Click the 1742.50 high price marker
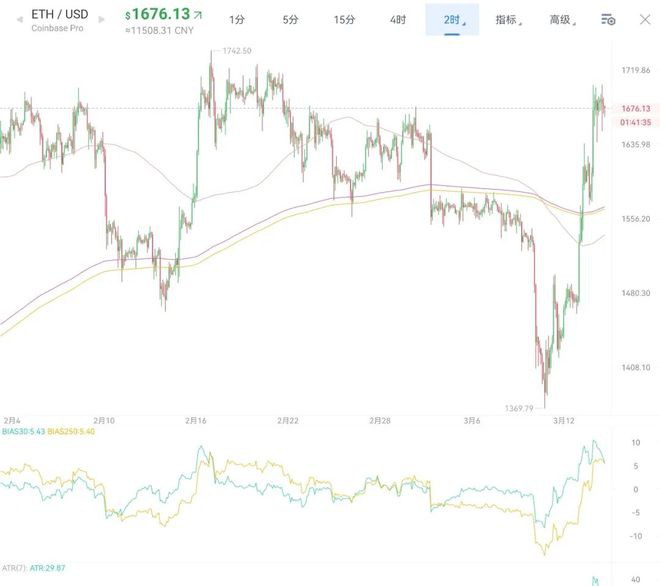 [235, 50]
